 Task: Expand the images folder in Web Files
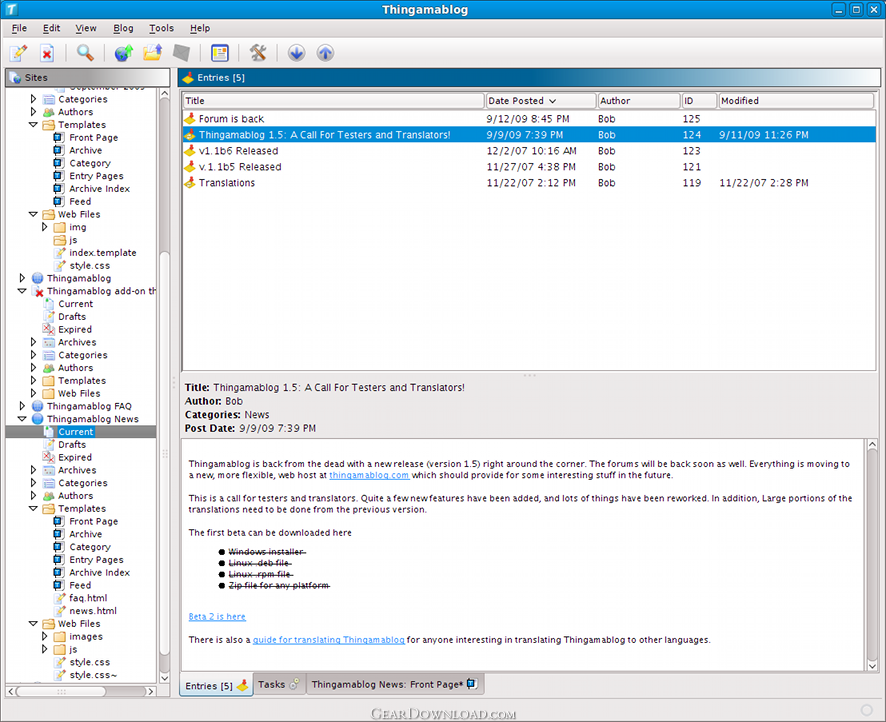pyautogui.click(x=45, y=637)
